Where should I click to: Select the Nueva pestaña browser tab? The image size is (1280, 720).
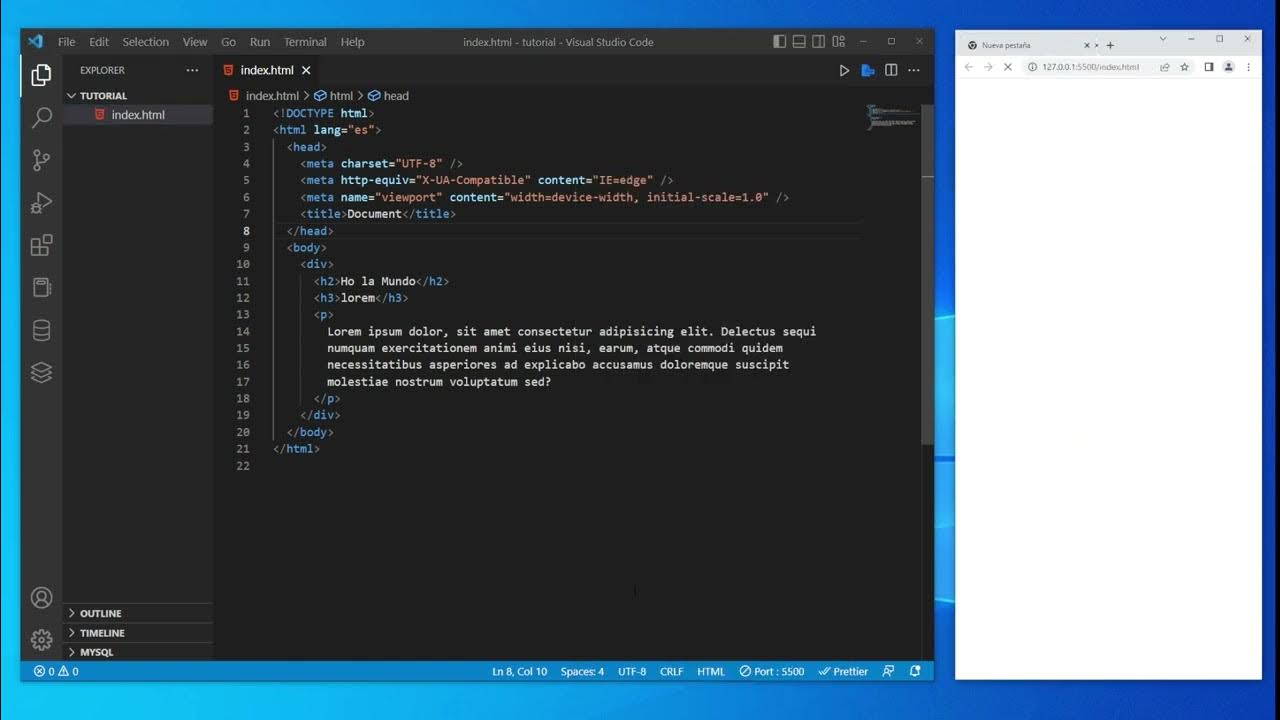(x=1027, y=45)
